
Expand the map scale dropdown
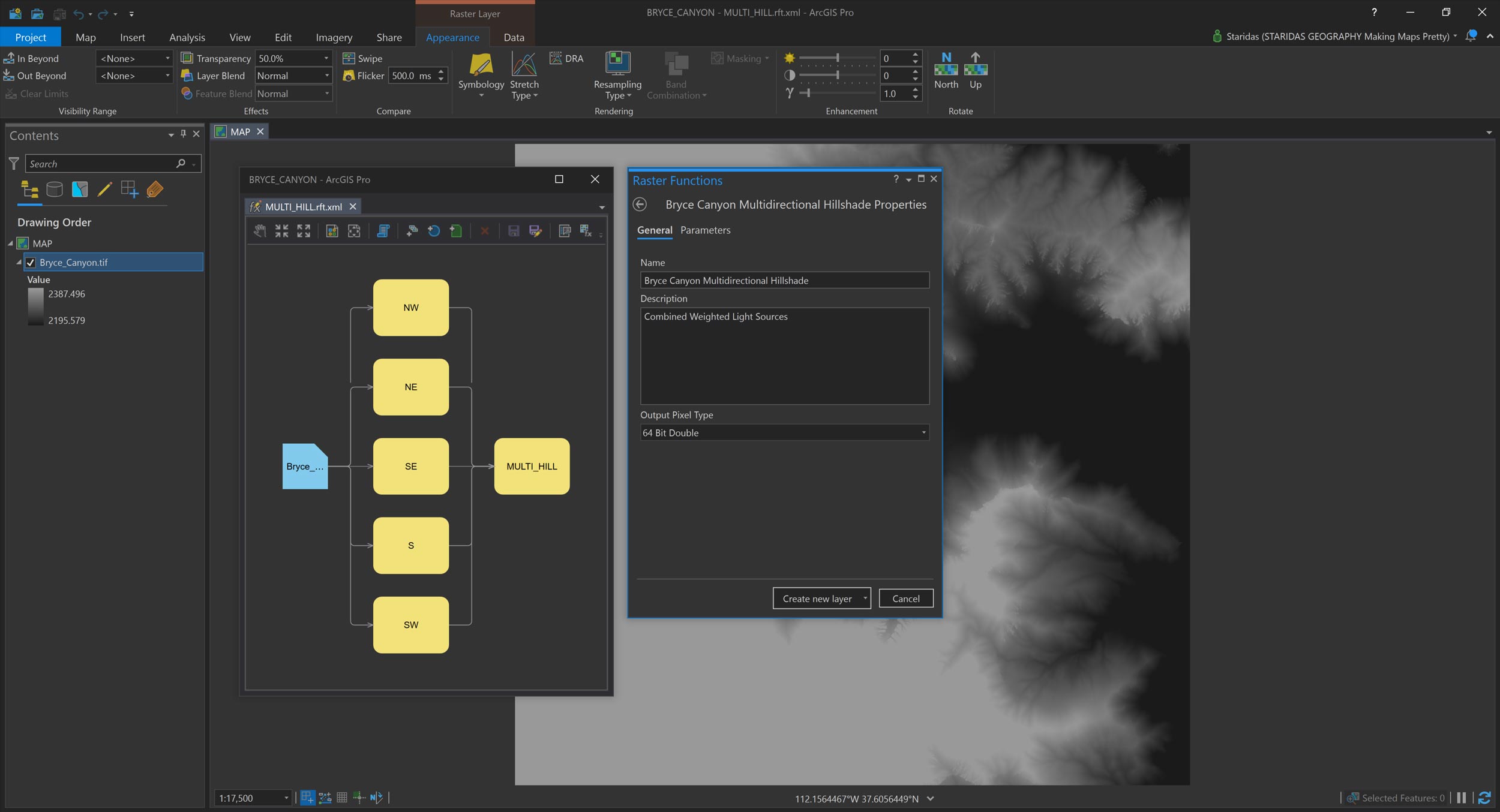[286, 798]
